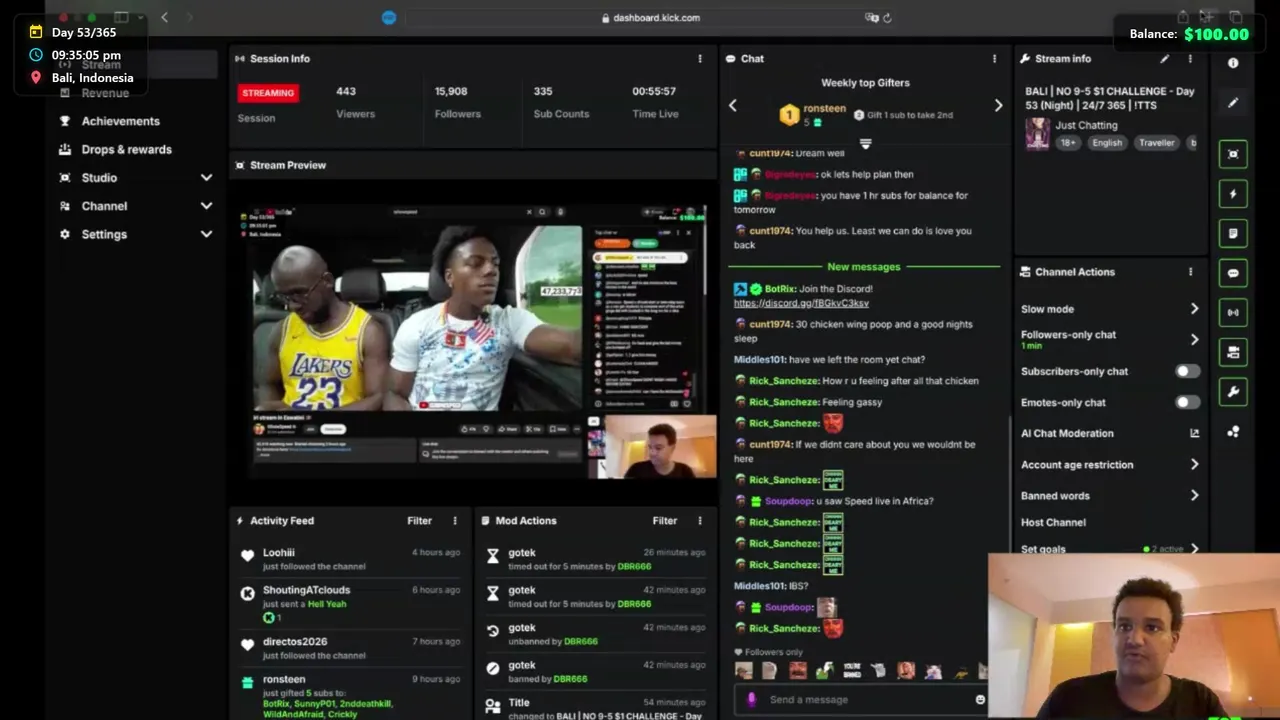Screen dimensions: 1280x720
Task: Open Followers-only chat options arrow
Action: tap(1194, 340)
